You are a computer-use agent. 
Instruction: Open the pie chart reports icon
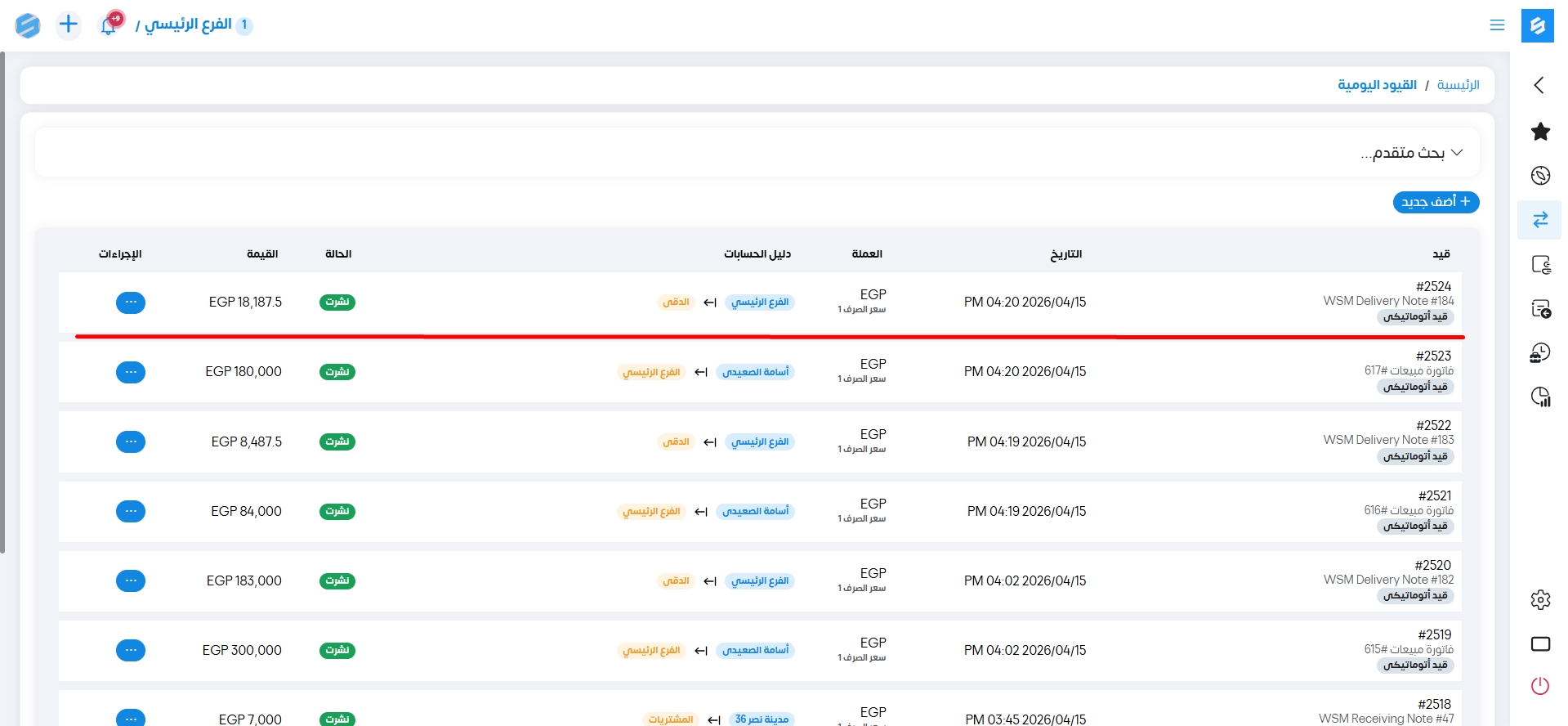coord(1540,397)
